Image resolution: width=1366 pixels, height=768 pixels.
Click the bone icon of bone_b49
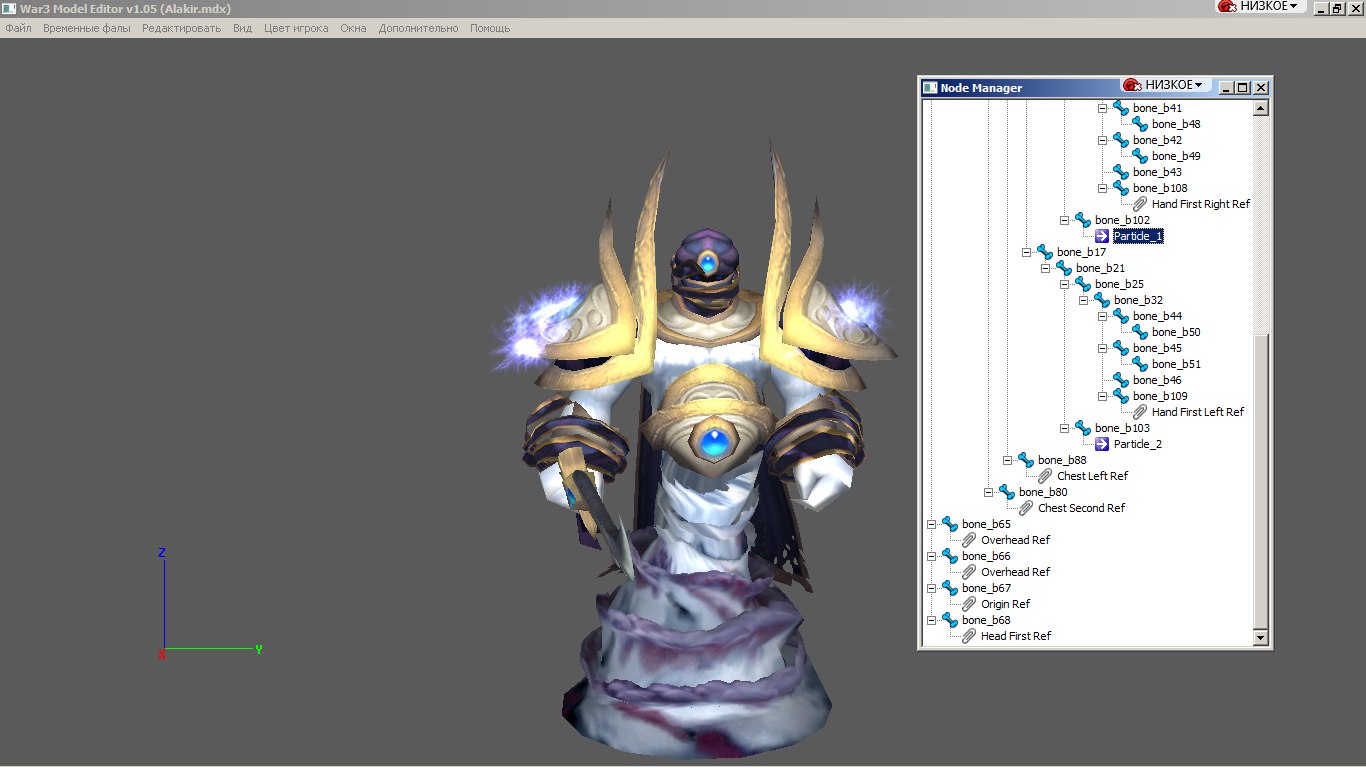point(1140,156)
